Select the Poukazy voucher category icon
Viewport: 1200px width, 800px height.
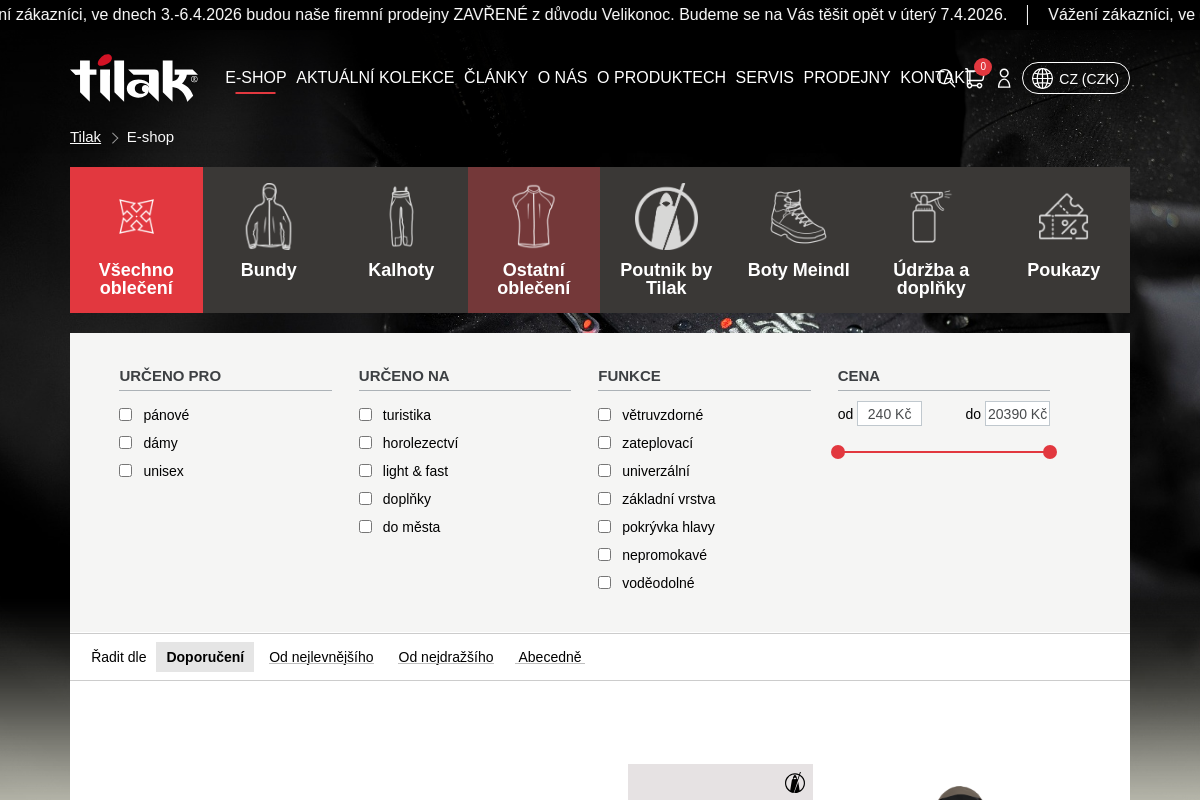click(1063, 217)
